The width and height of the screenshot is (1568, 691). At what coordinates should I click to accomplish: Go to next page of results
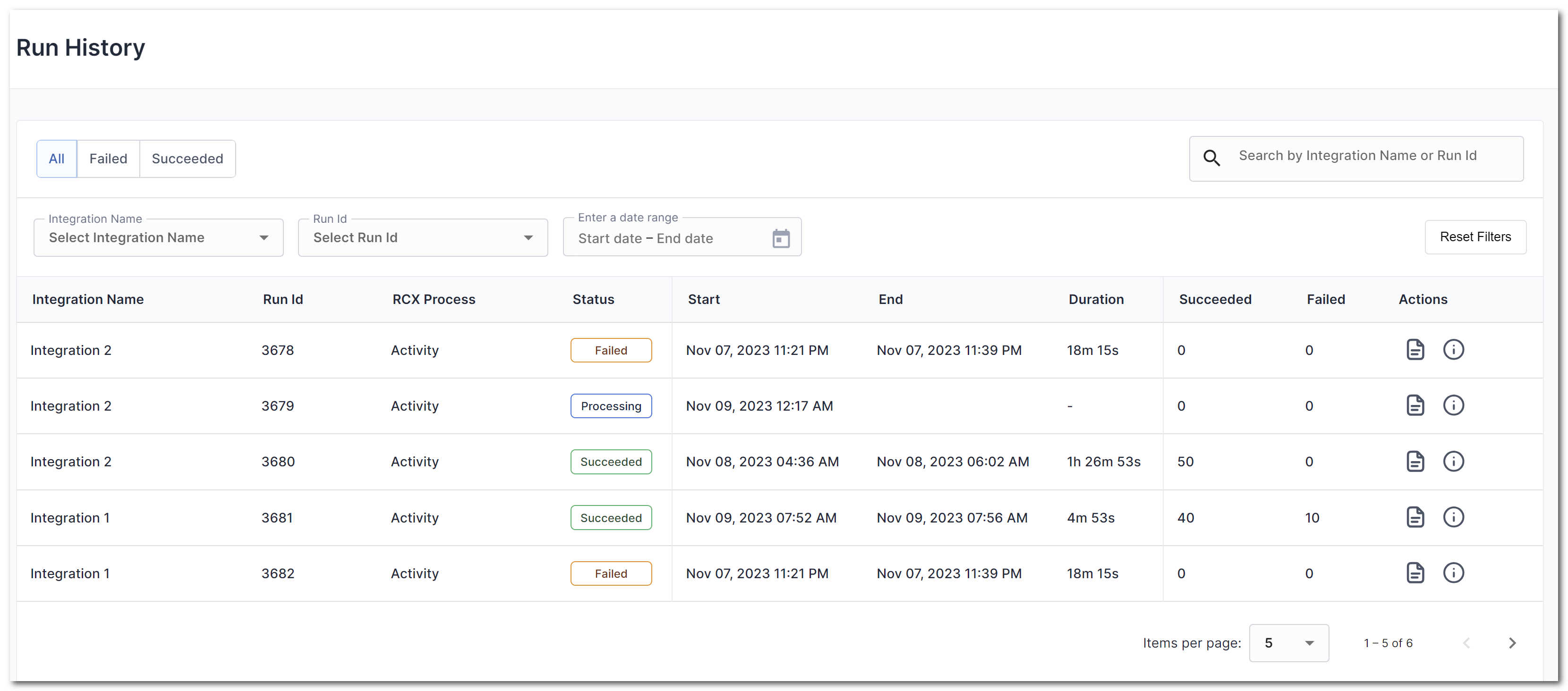(1512, 643)
